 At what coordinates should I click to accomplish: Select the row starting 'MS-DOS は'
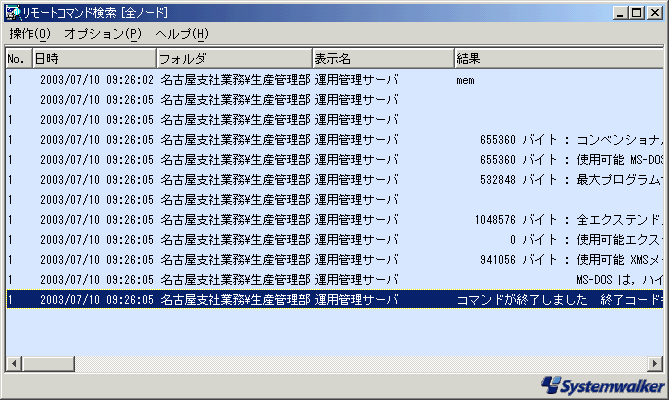tap(334, 280)
